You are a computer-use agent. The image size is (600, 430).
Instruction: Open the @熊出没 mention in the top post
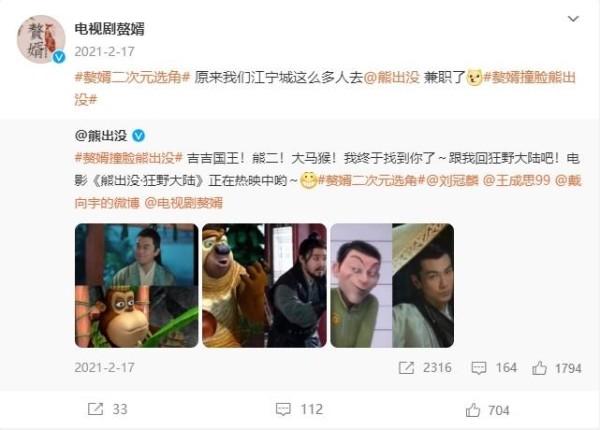pyautogui.click(x=391, y=78)
